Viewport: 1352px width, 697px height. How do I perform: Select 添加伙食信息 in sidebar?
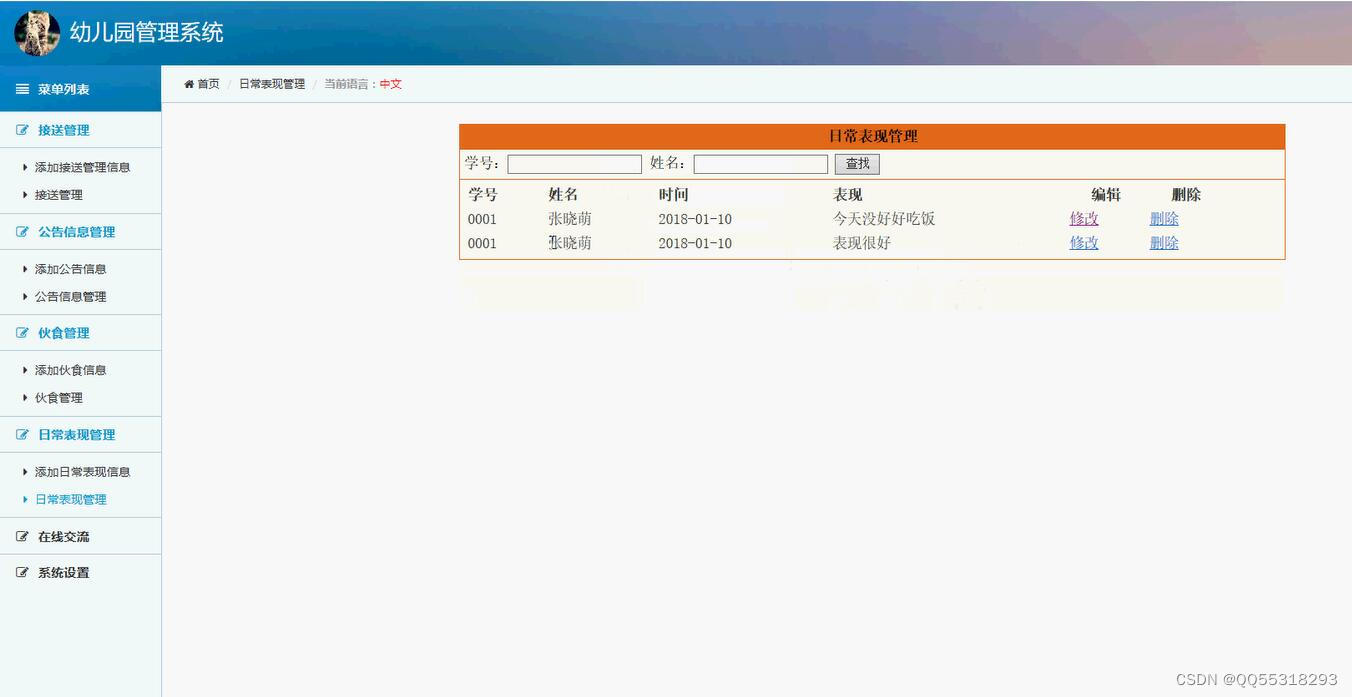[70, 370]
